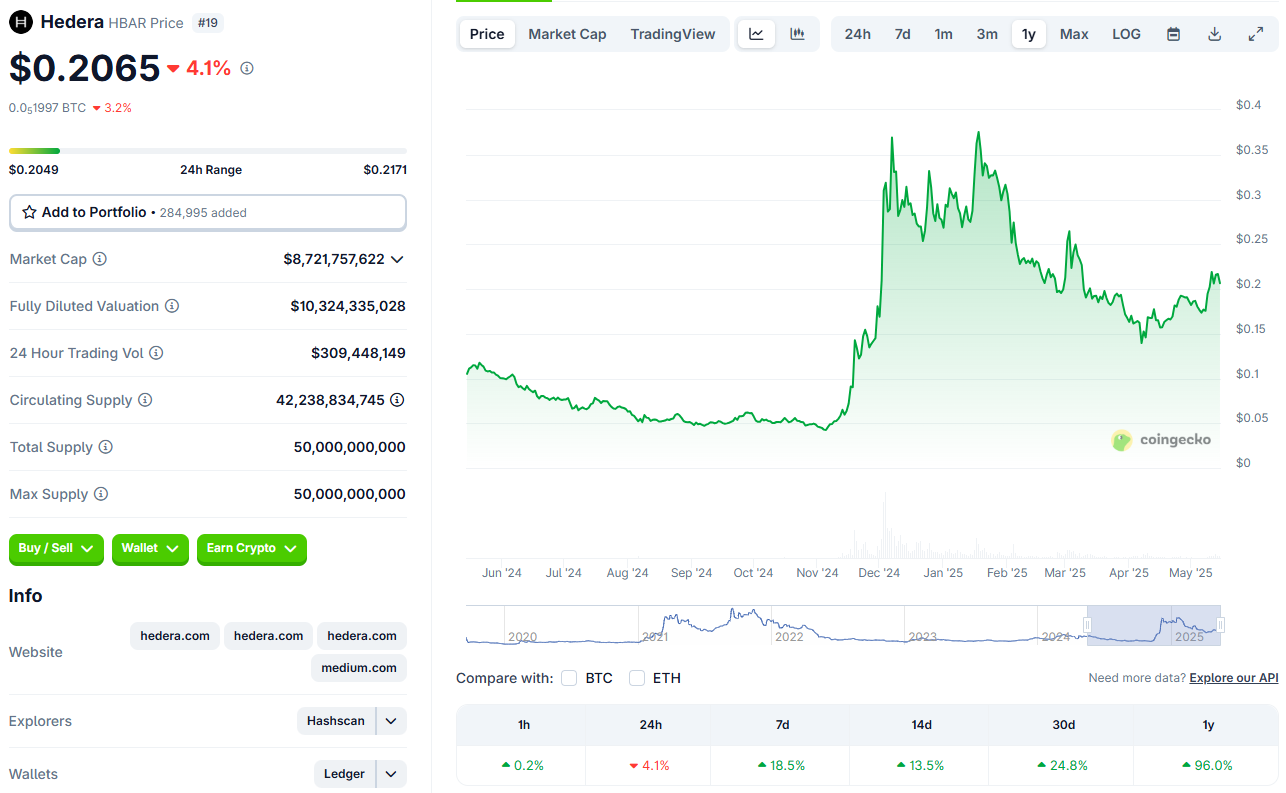Set chart range to Max
The height and width of the screenshot is (793, 1286).
click(1074, 34)
